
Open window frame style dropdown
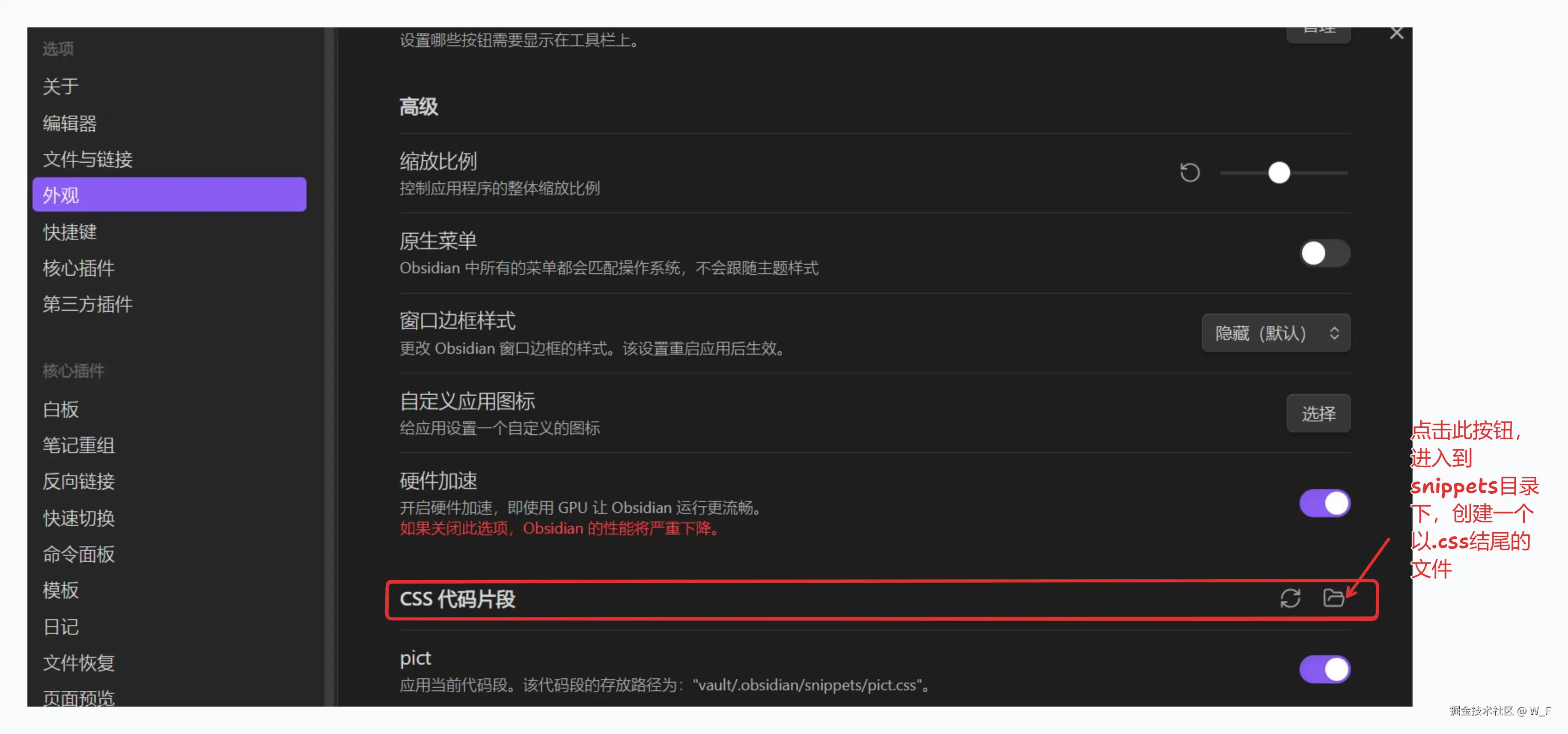point(1276,333)
